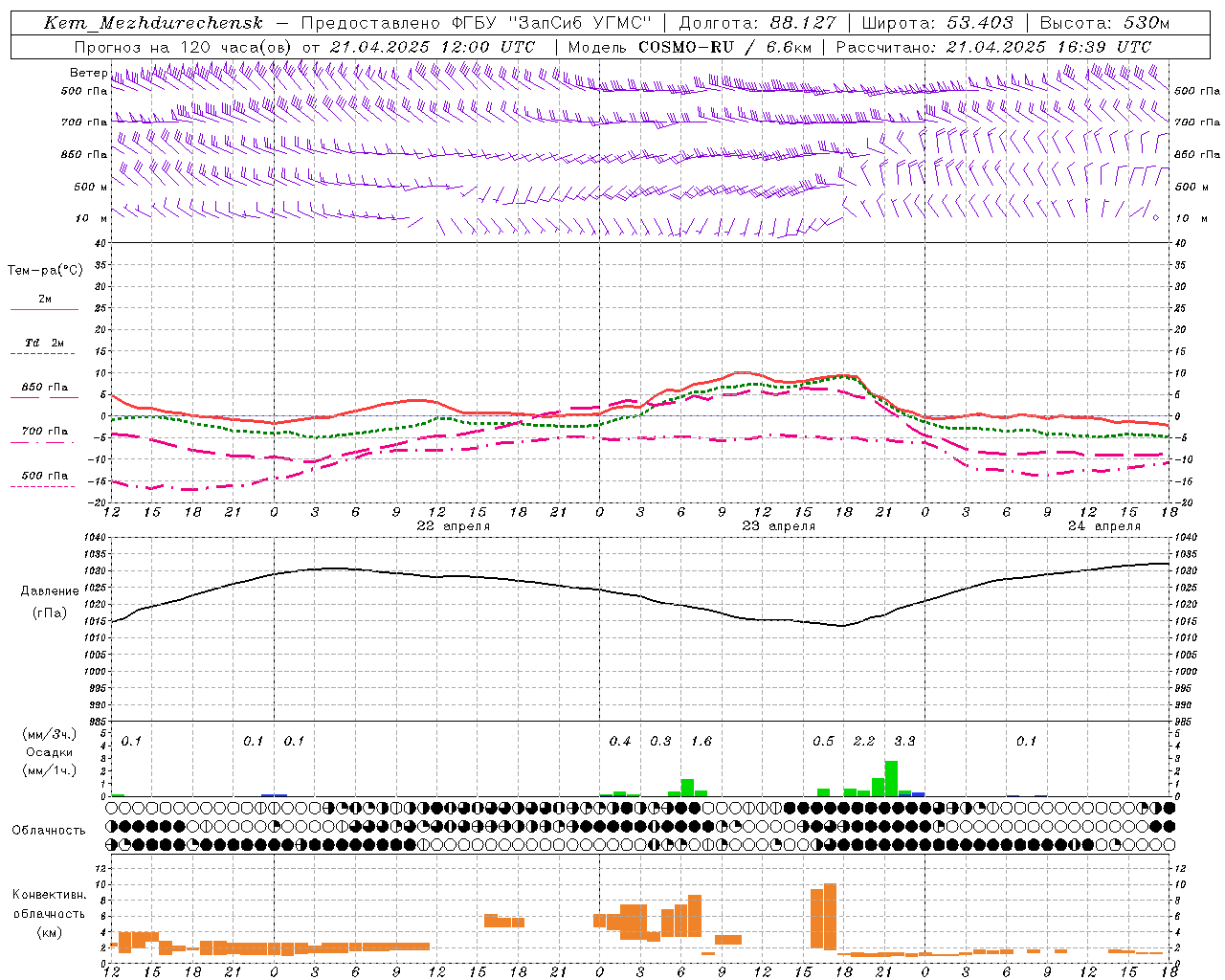Click the (мм/3ч.) unit label
1225x980 pixels.
pos(49,734)
